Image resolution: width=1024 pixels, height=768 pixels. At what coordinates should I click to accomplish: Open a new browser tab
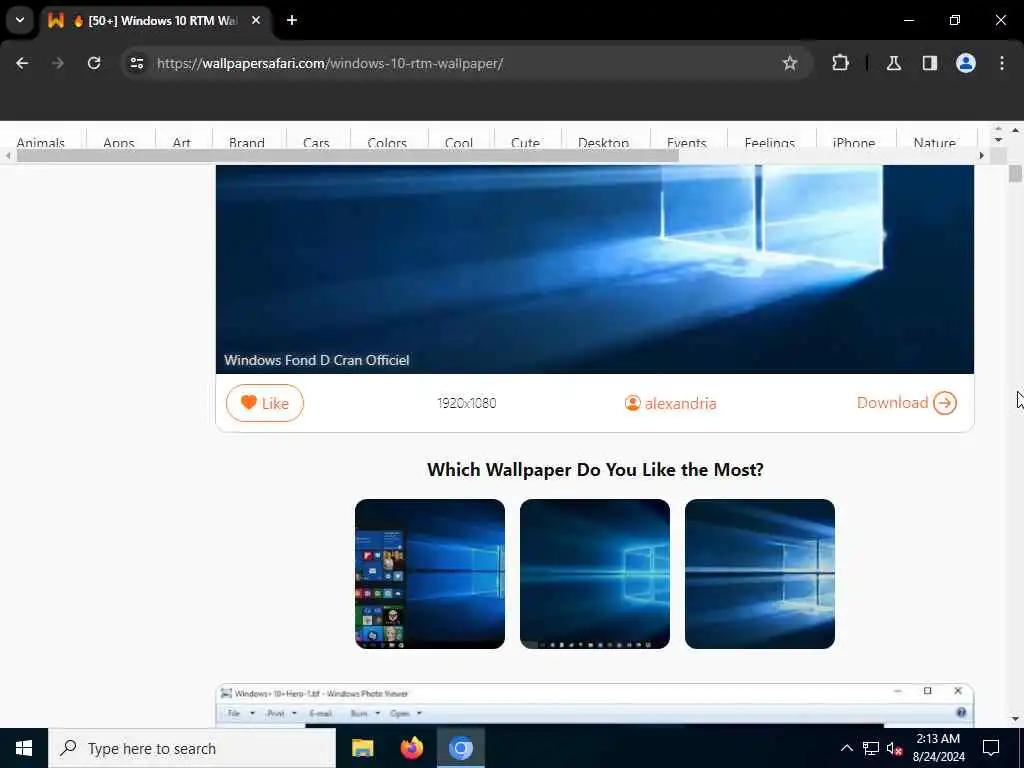pos(292,20)
